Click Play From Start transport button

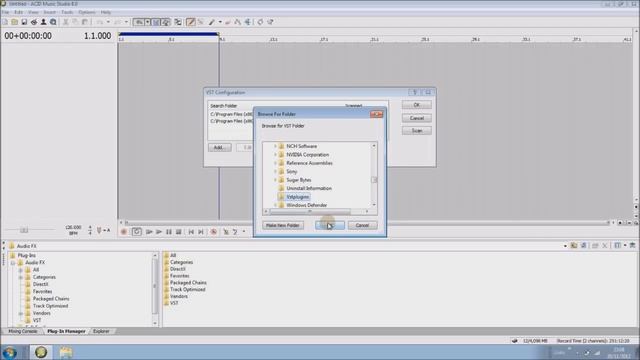(149, 232)
